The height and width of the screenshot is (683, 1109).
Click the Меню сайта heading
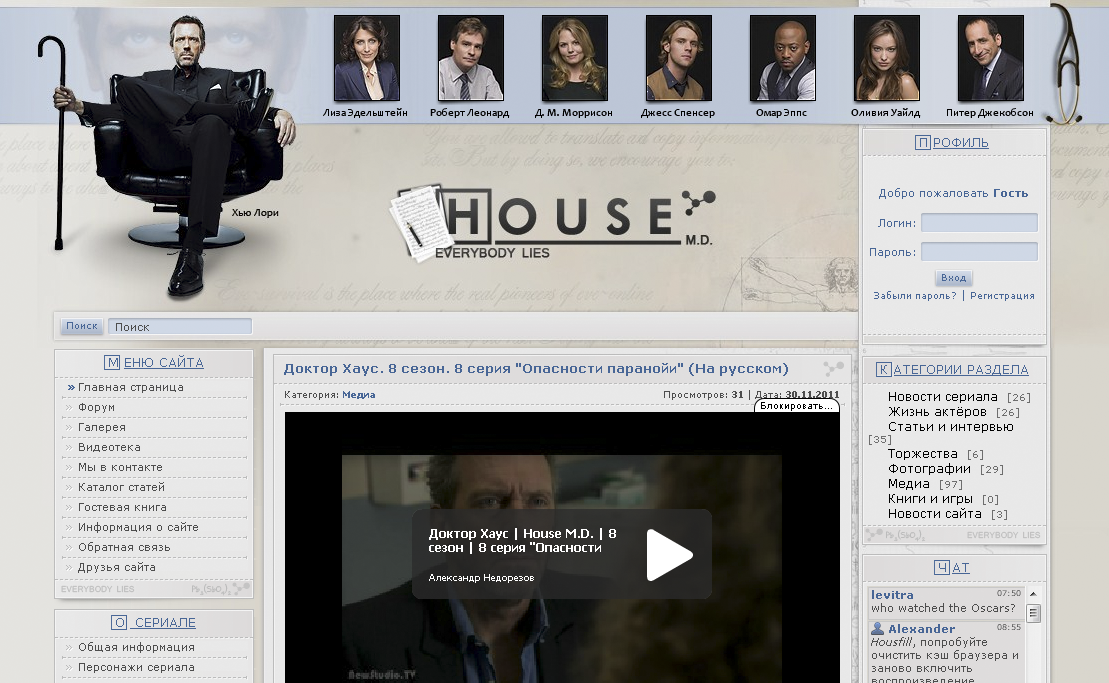(x=153, y=363)
